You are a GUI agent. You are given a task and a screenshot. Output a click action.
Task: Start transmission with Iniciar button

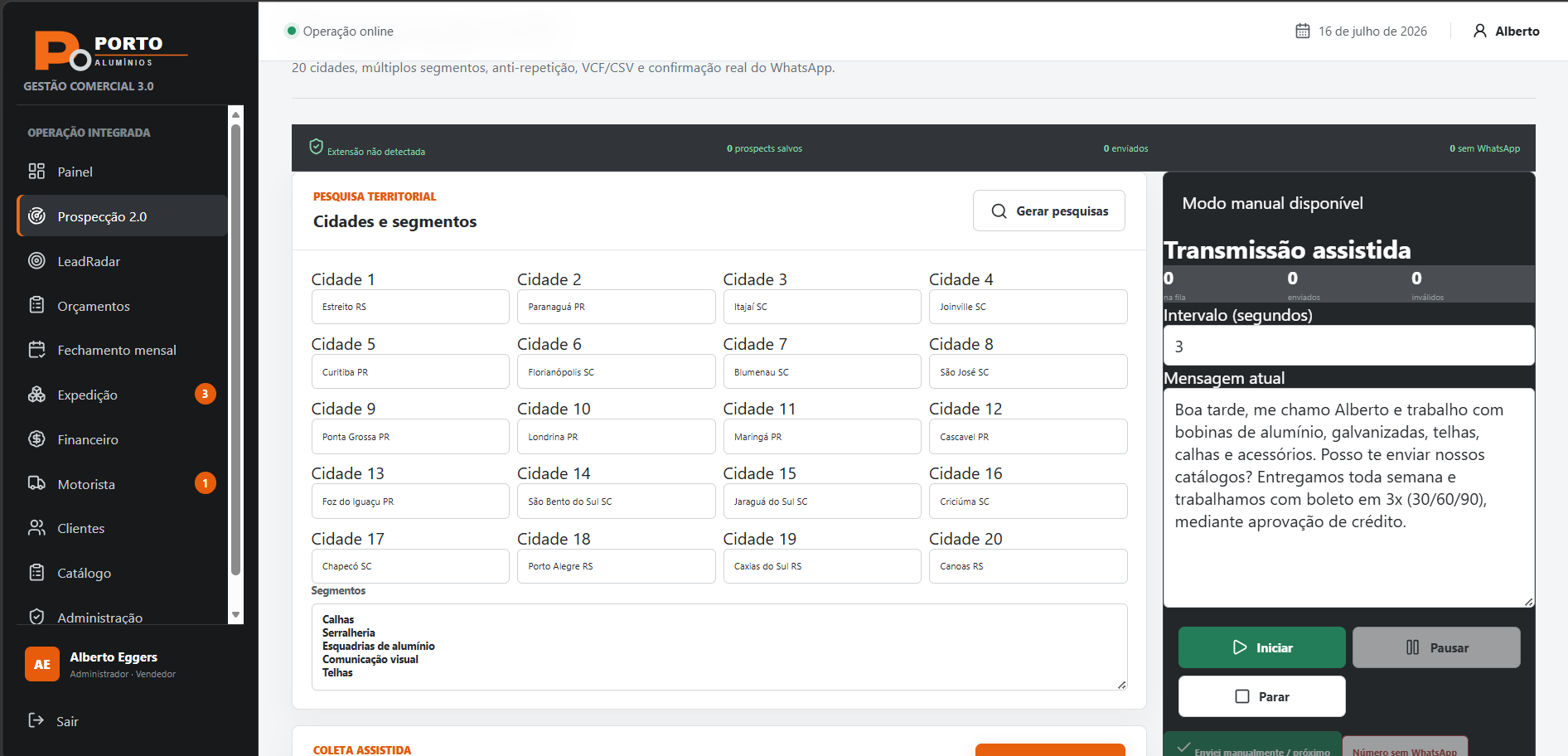[x=1261, y=647]
